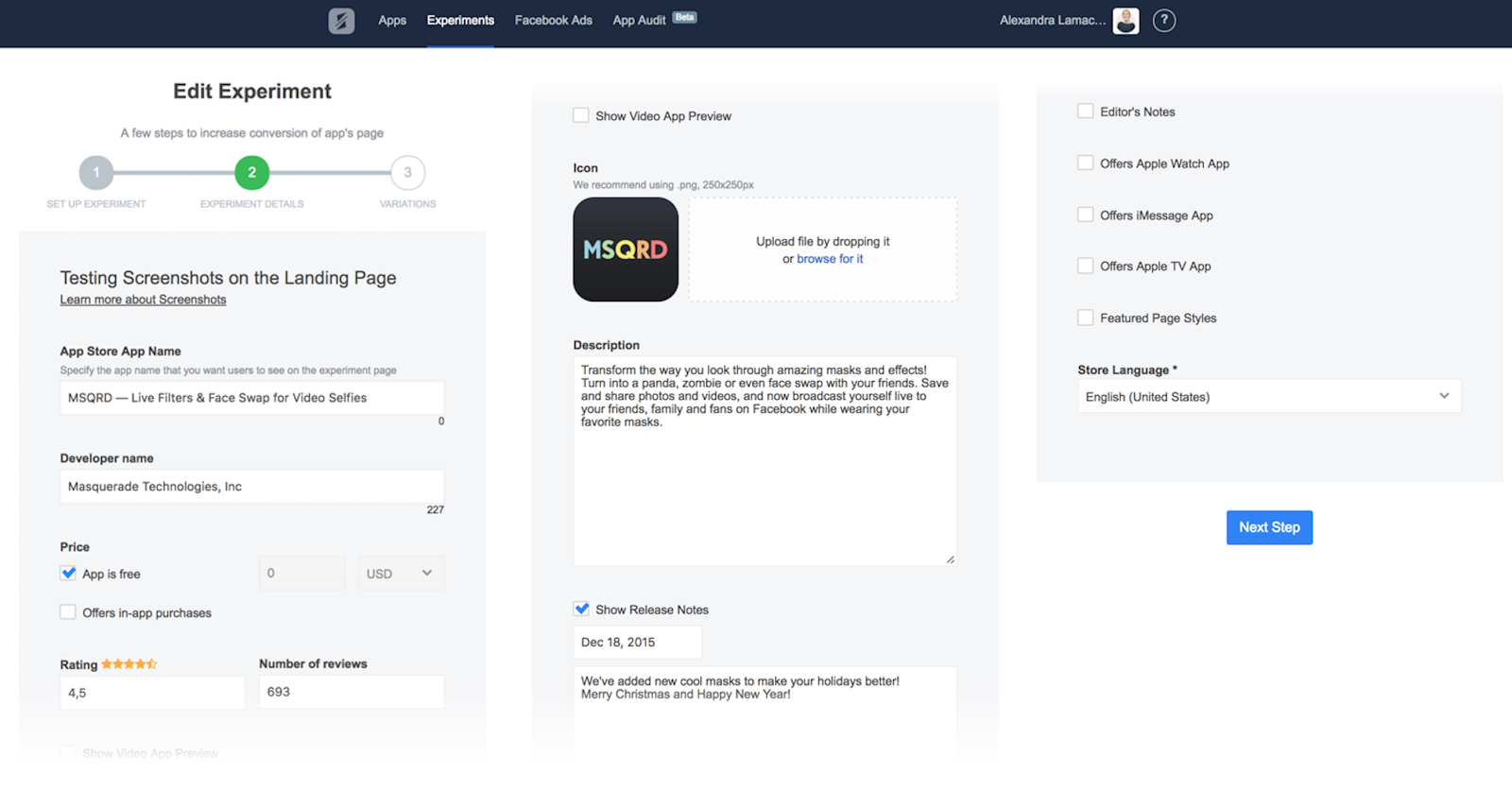Image resolution: width=1512 pixels, height=792 pixels.
Task: Open the help question mark icon
Action: coord(1164,21)
